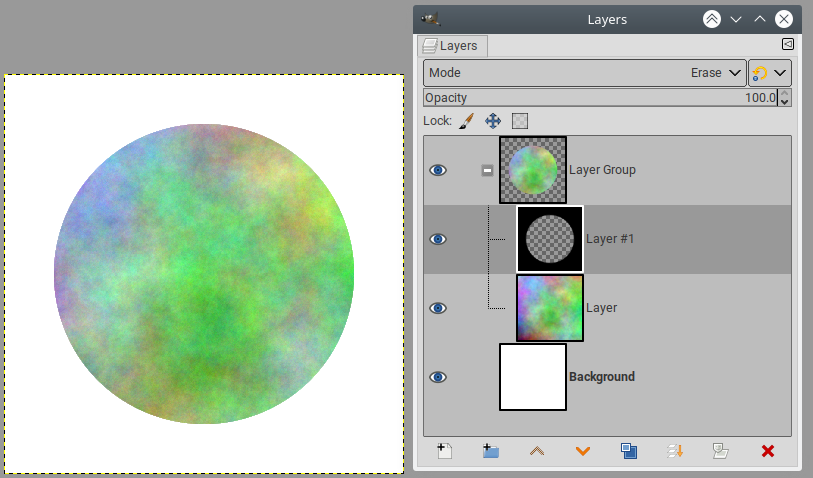Raise the selected layer one step
Viewport: 813px width, 478px height.
click(537, 451)
